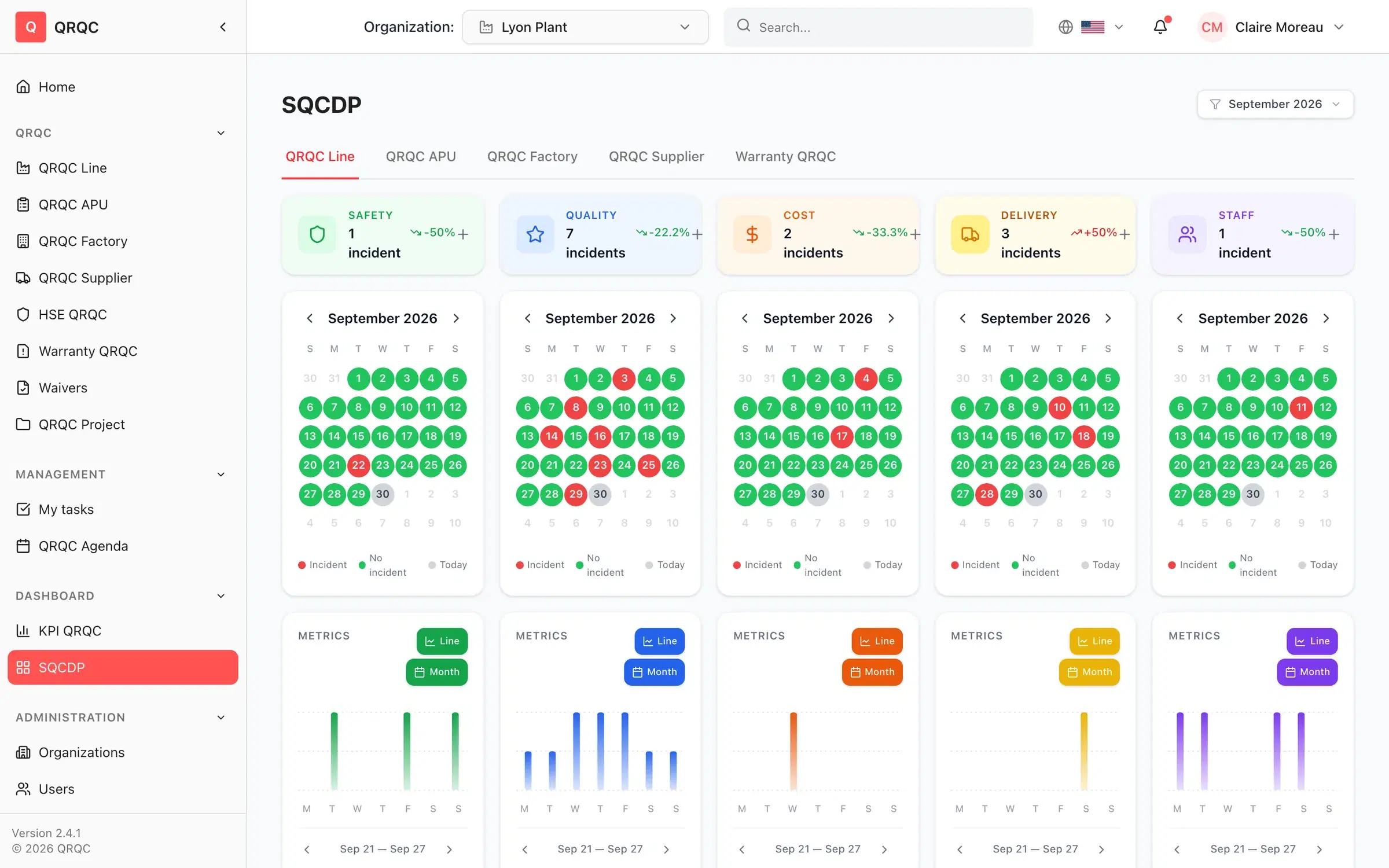This screenshot has width=1389, height=868.
Task: Select red day 17 in Cost calendar
Action: (842, 436)
